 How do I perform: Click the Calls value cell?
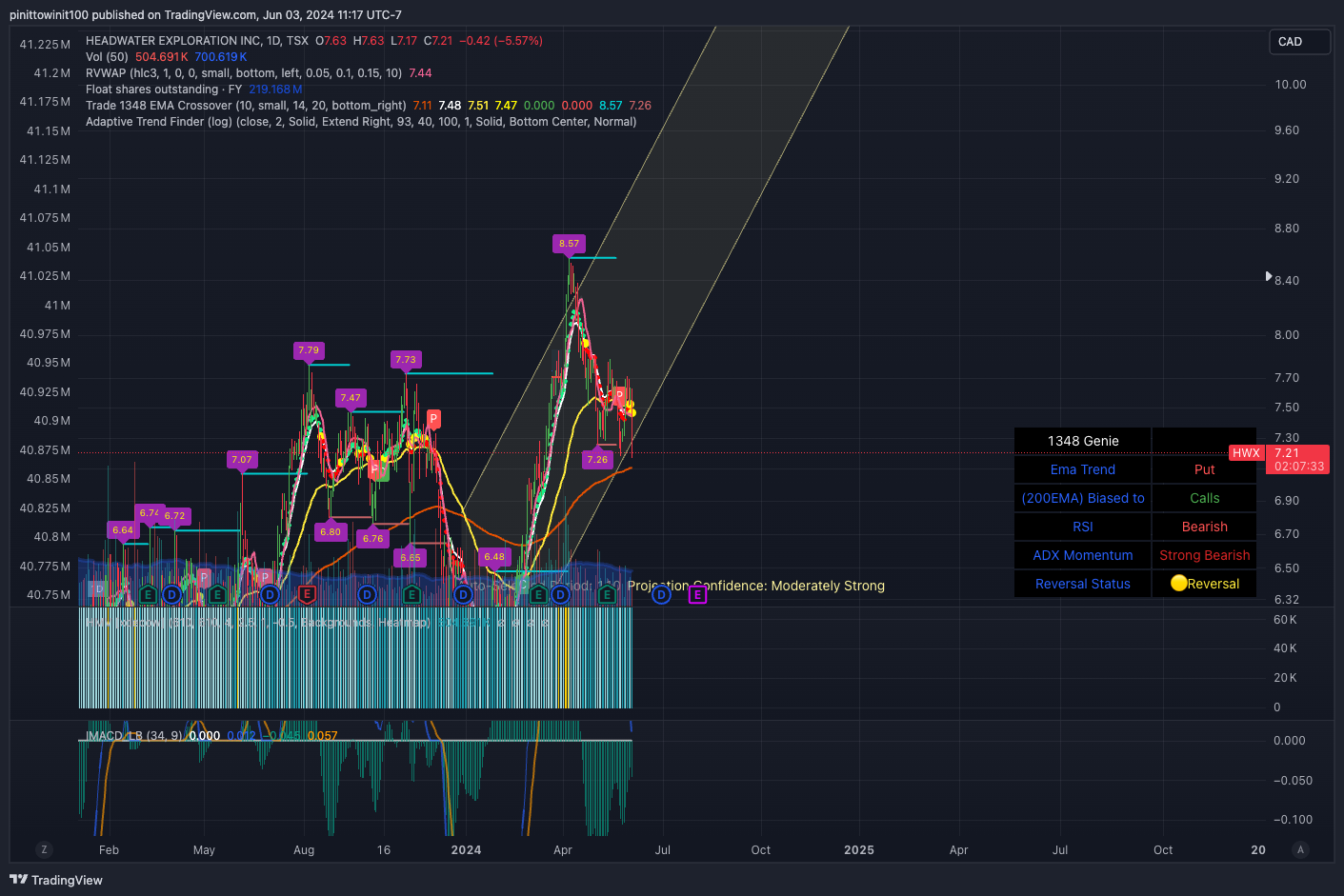click(1204, 498)
